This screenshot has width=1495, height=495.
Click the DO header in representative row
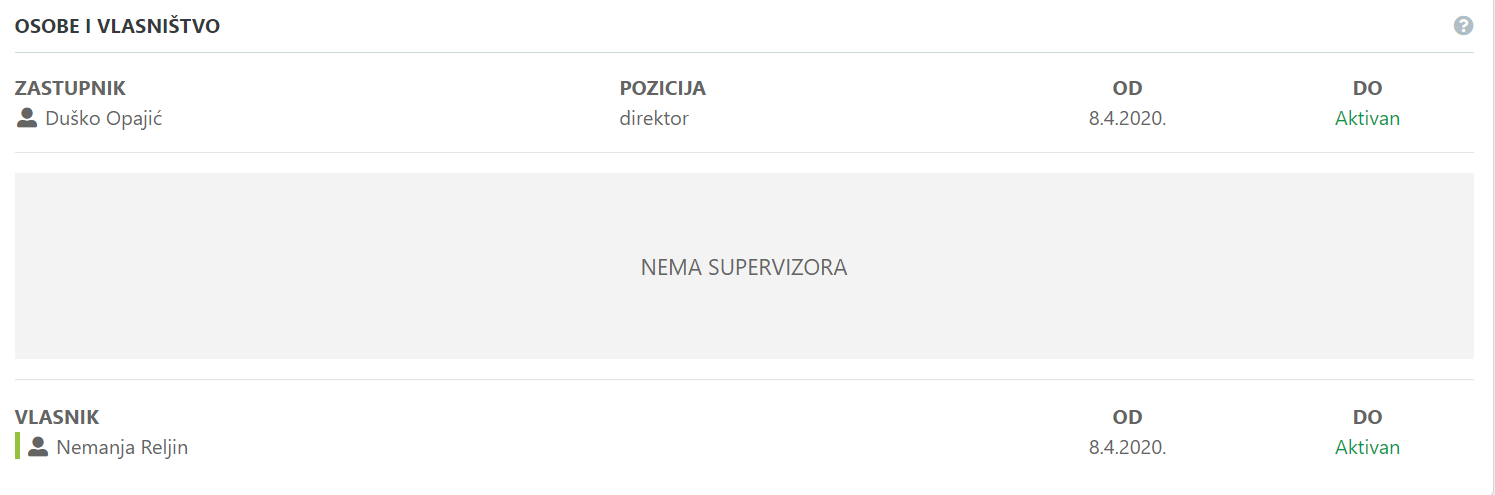pyautogui.click(x=1367, y=88)
